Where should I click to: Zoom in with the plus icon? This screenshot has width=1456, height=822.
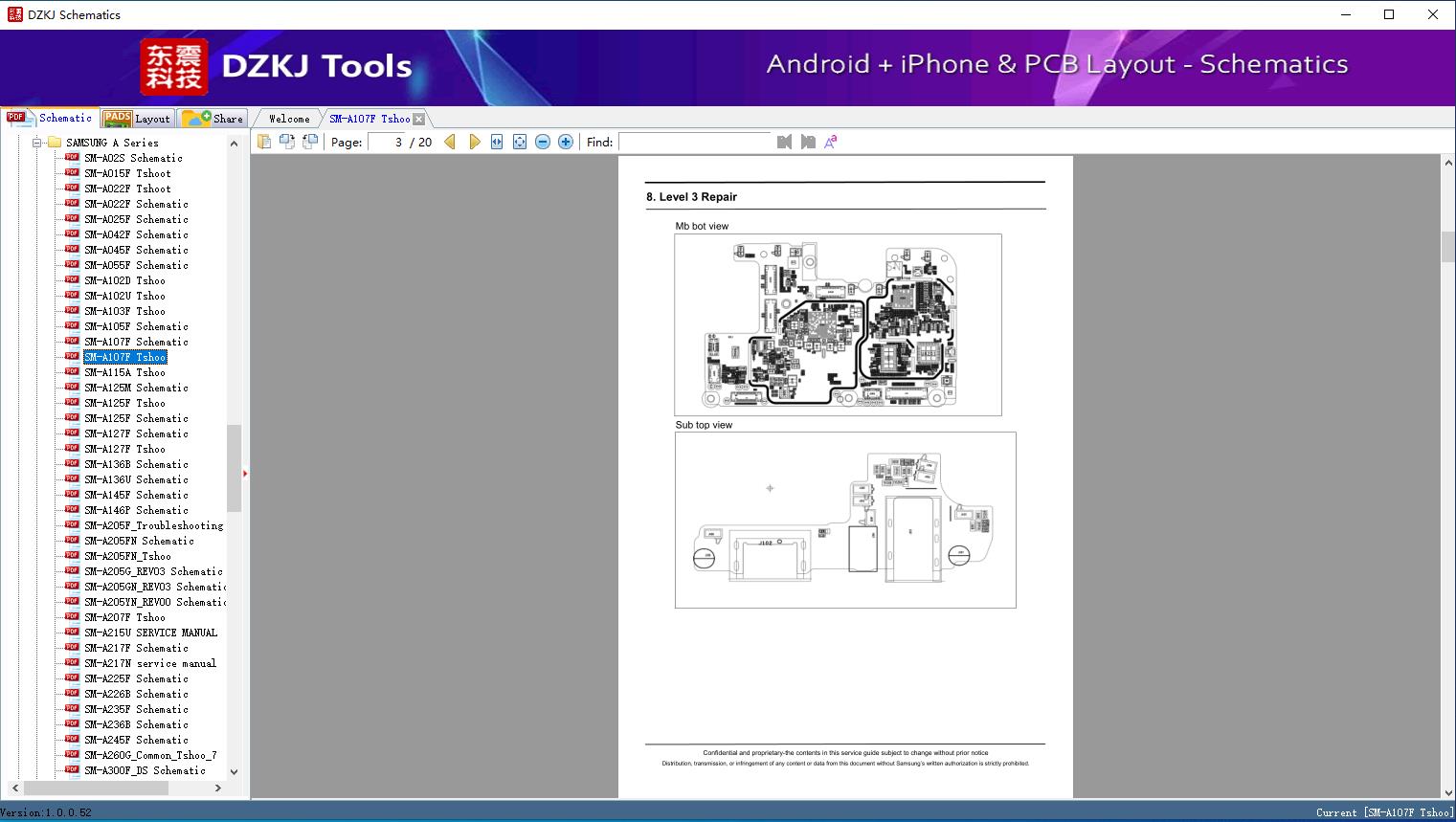point(566,142)
